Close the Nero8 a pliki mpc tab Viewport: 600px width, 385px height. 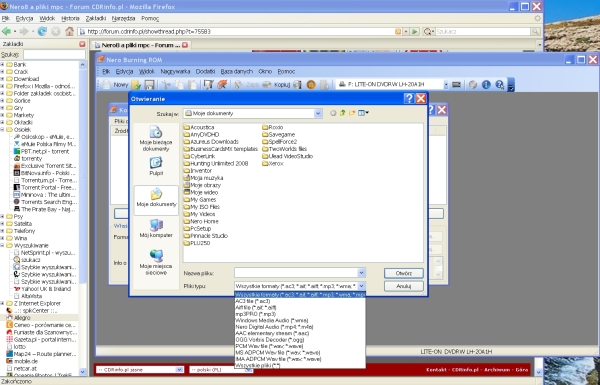pos(185,45)
